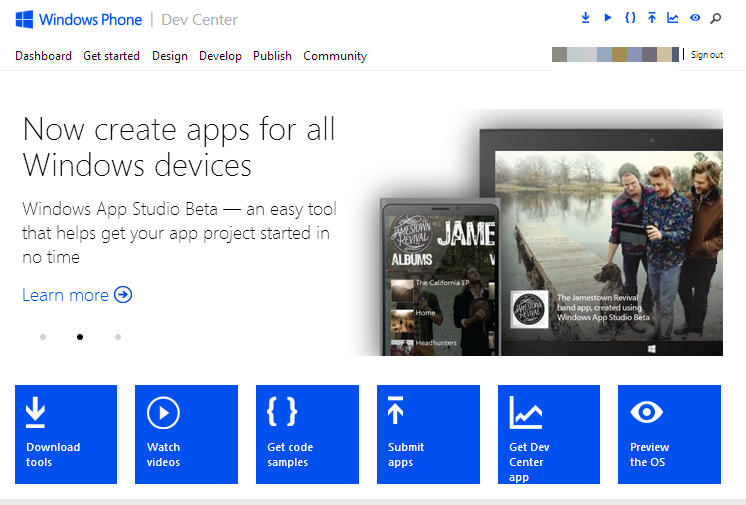Click the curly braces code icon in header
Screen dimensions: 746x505
pos(630,18)
